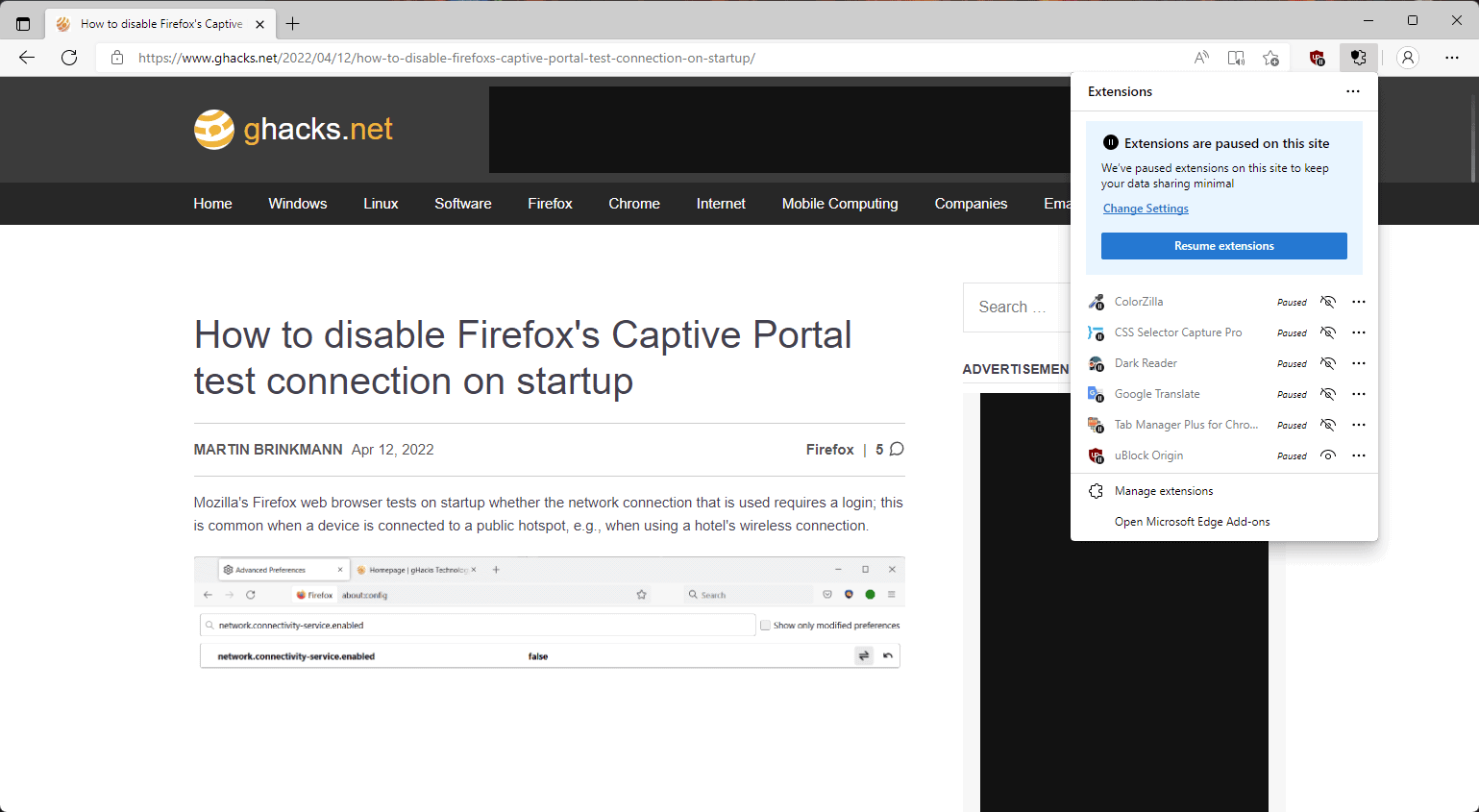Click the browser back arrow
Viewport: 1479px width, 812px height.
(27, 58)
